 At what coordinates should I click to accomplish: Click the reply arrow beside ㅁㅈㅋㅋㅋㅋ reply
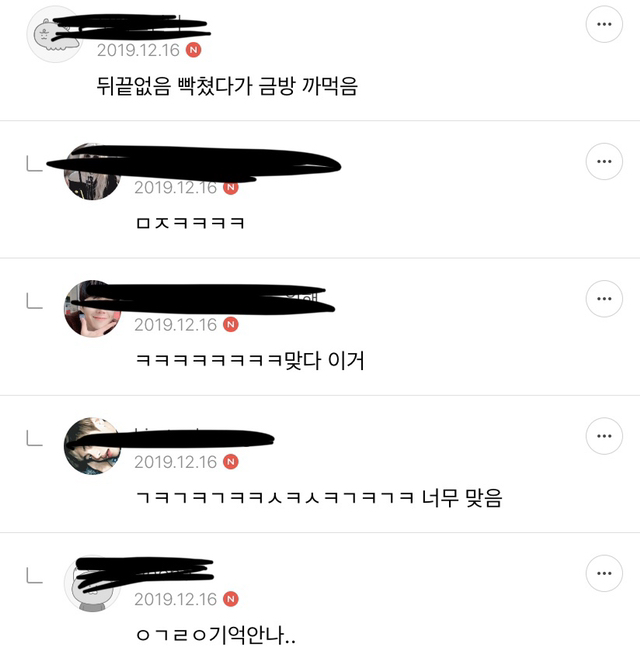pyautogui.click(x=34, y=164)
